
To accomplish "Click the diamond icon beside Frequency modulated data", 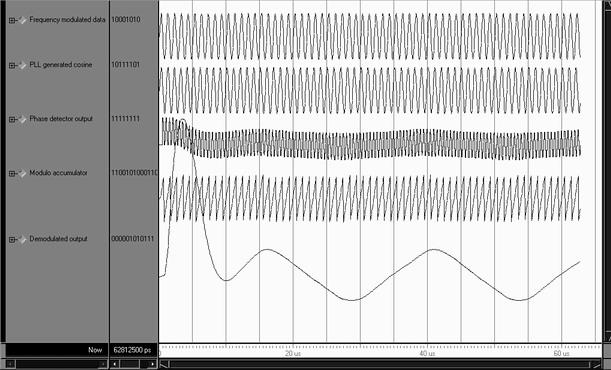I will [x=23, y=20].
